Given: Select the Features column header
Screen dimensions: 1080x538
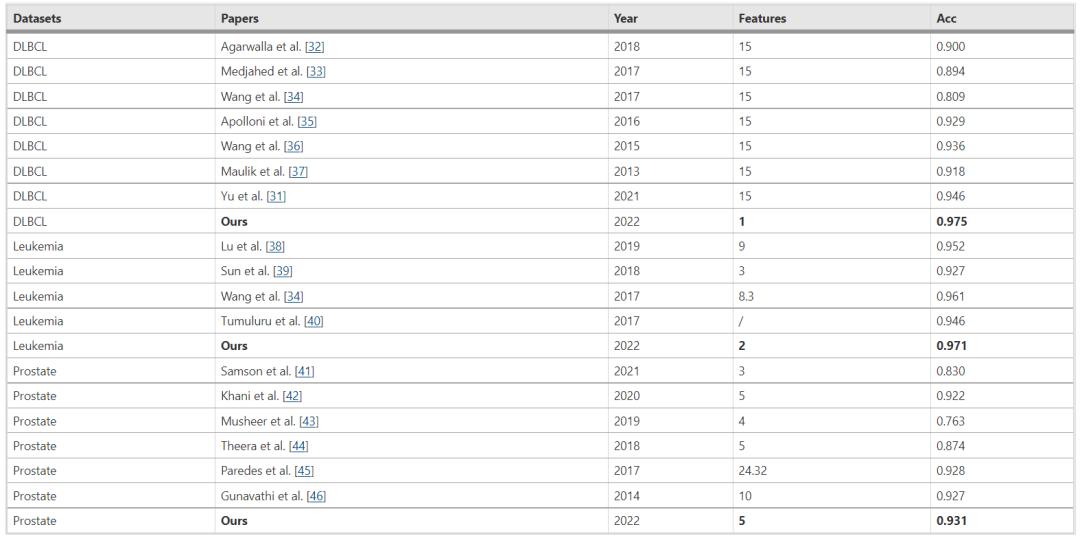Looking at the screenshot, I should [761, 19].
